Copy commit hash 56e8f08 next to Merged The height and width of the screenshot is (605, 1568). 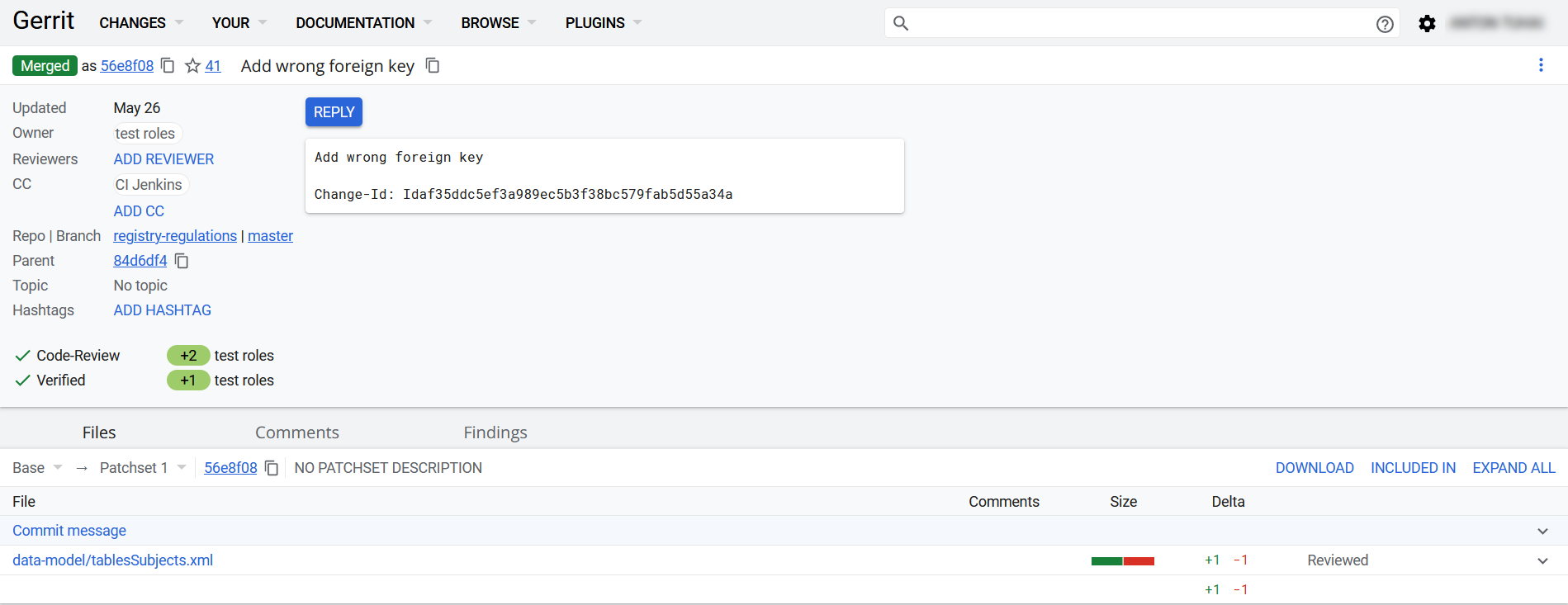[x=168, y=65]
